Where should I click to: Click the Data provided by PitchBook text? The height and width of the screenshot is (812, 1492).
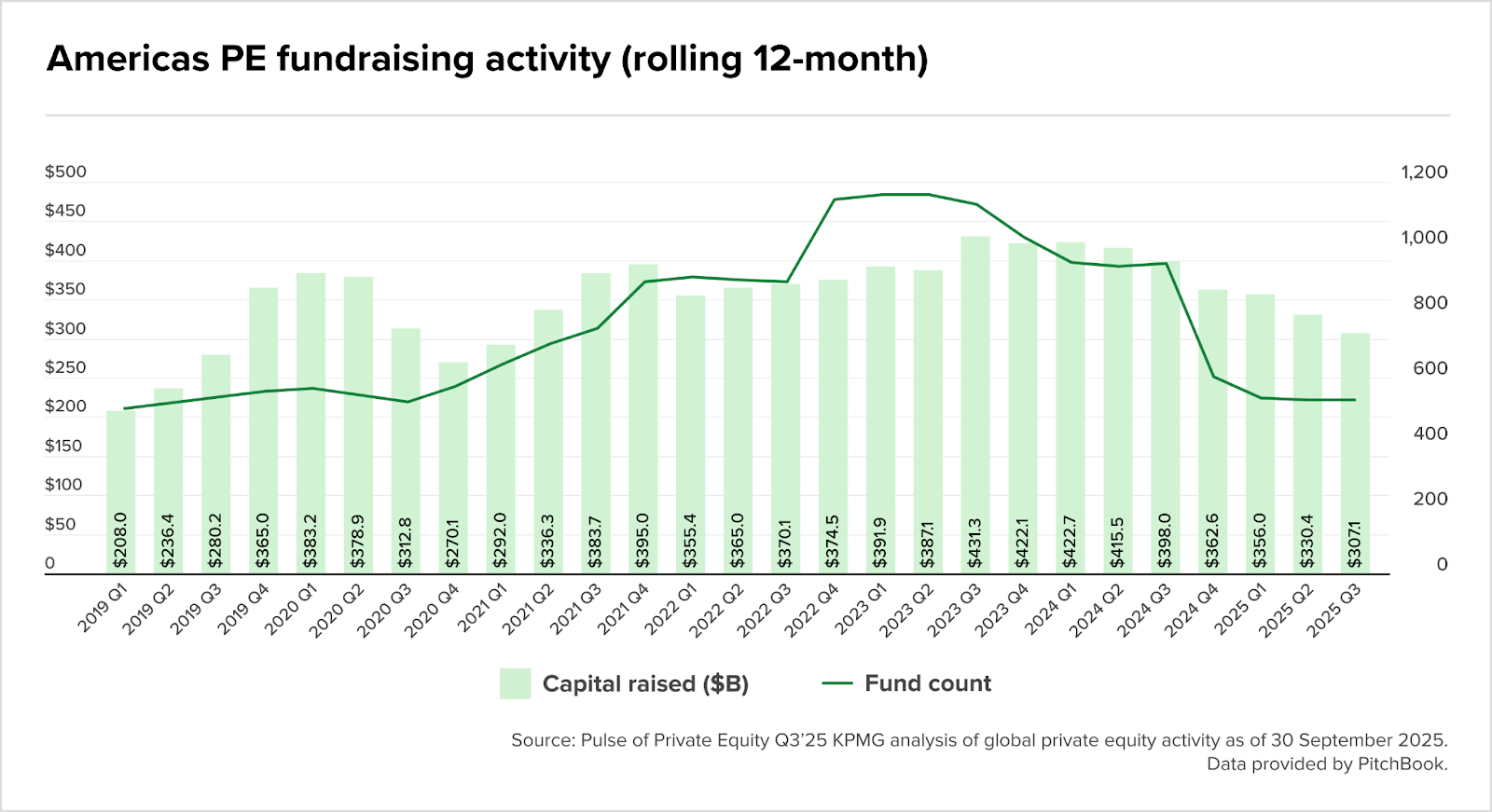click(1327, 764)
